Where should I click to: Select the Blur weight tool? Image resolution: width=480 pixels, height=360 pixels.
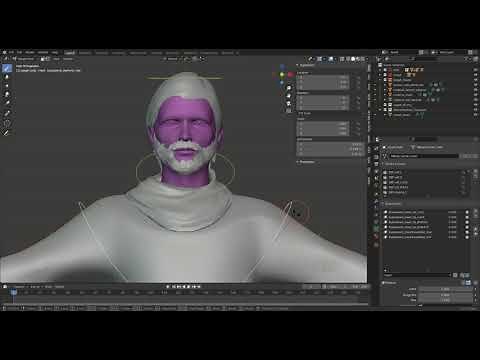7,77
